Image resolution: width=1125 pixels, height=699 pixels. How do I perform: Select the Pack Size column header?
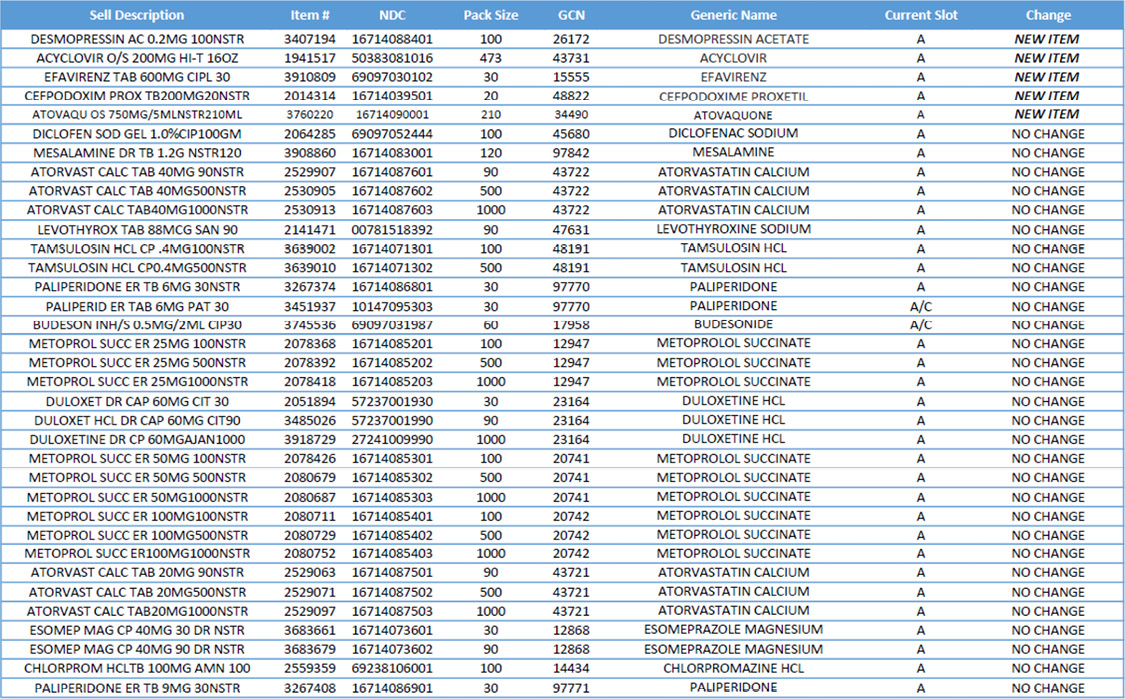point(491,15)
